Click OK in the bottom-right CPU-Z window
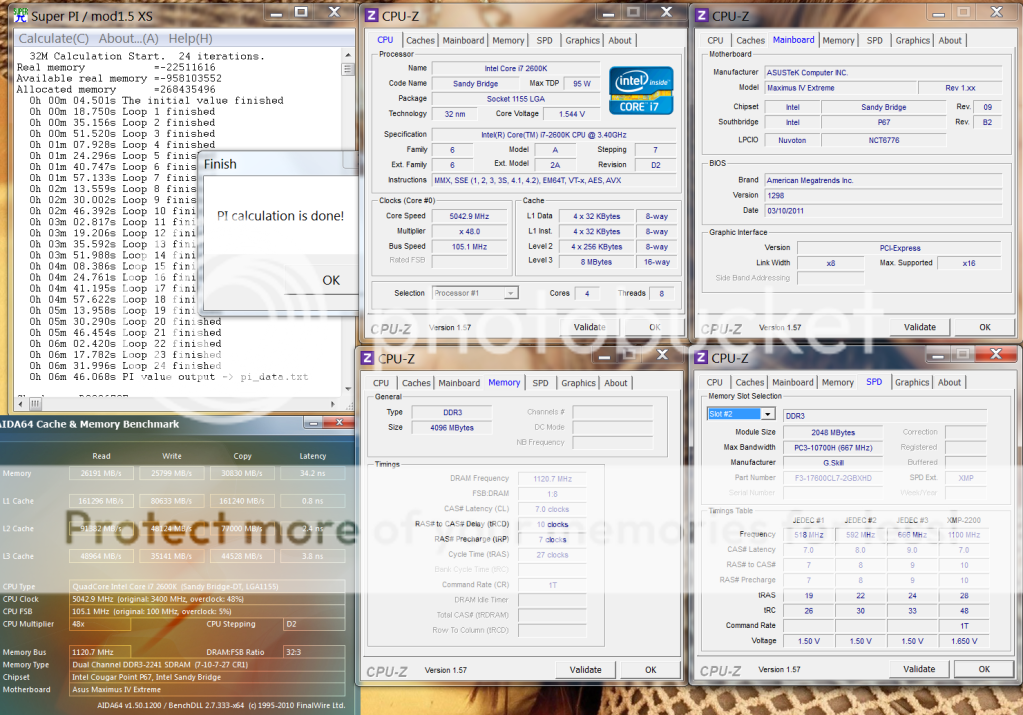The image size is (1023, 715). pos(984,669)
